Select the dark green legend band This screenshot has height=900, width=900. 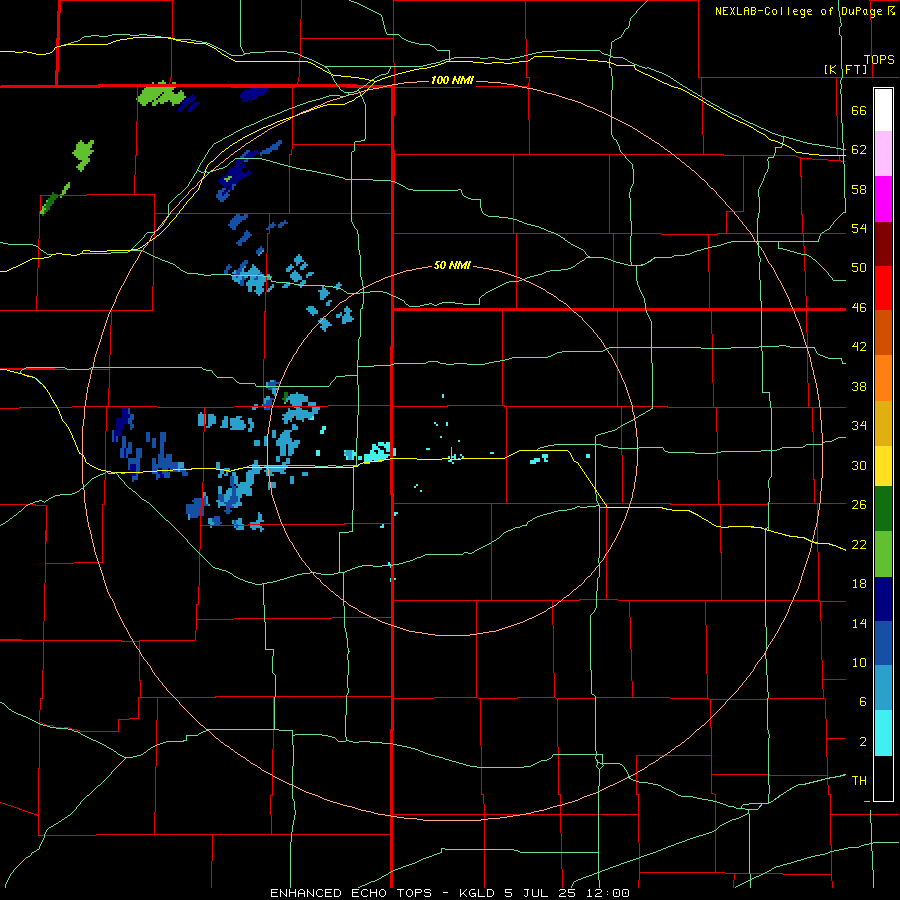pos(883,509)
